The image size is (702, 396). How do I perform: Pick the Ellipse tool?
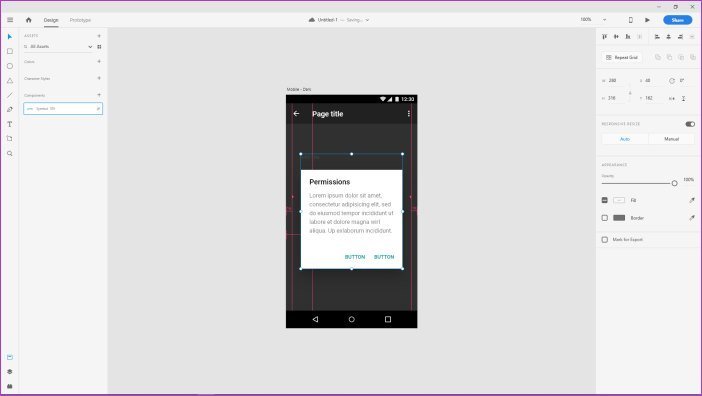(x=10, y=66)
